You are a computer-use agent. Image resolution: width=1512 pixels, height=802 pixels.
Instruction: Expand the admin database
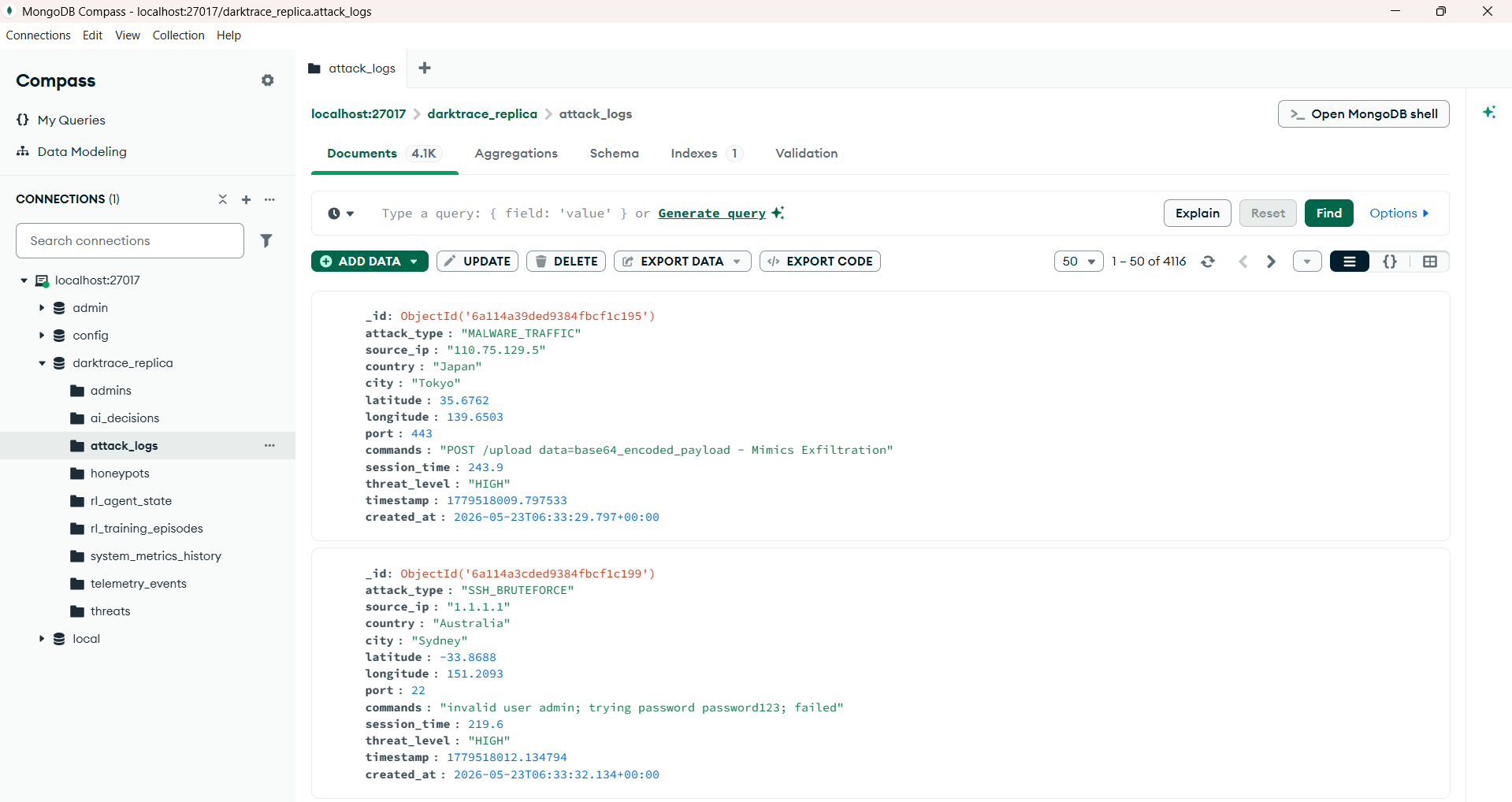[x=42, y=308]
